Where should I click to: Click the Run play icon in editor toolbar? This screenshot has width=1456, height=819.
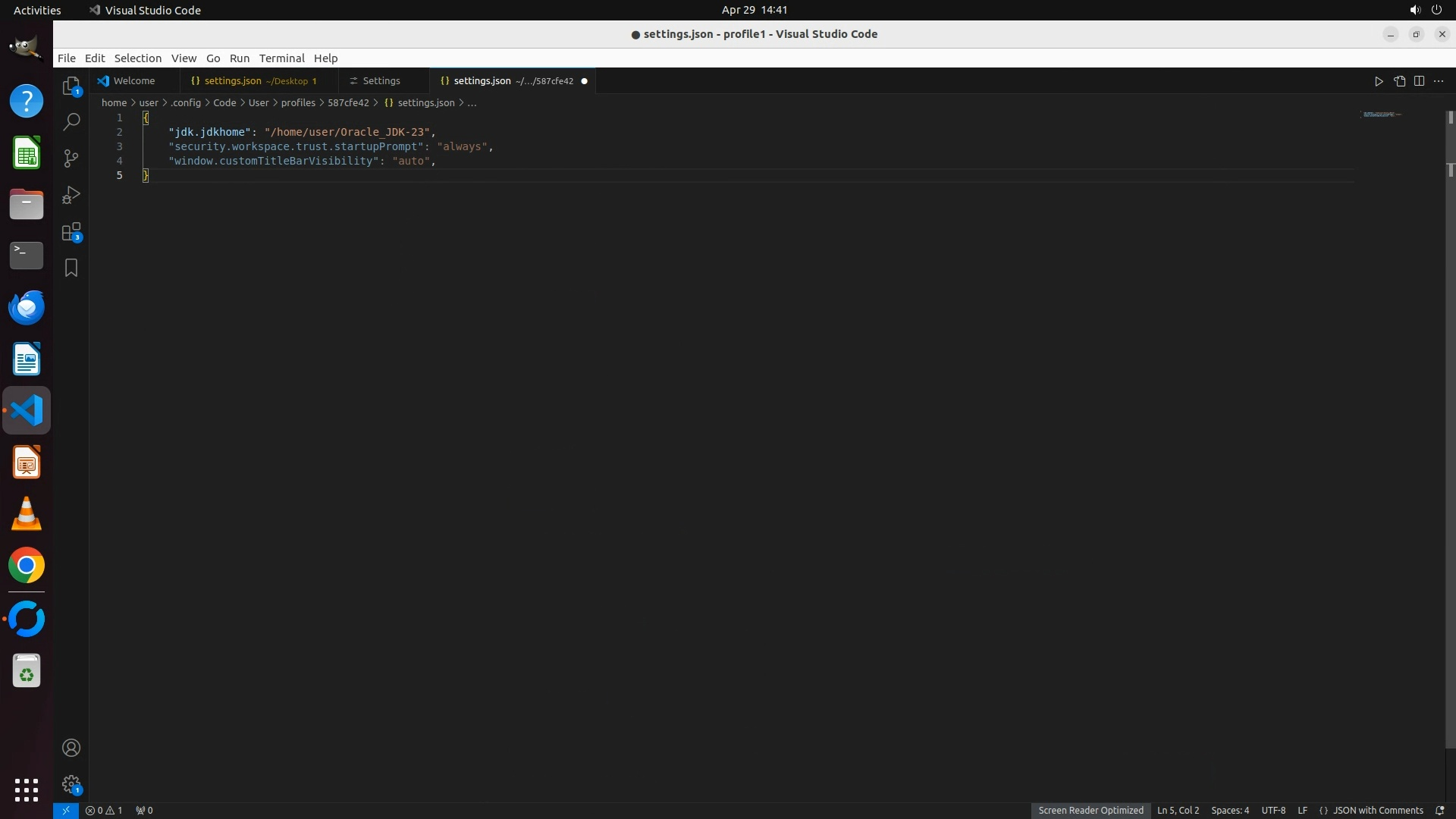[x=1379, y=81]
